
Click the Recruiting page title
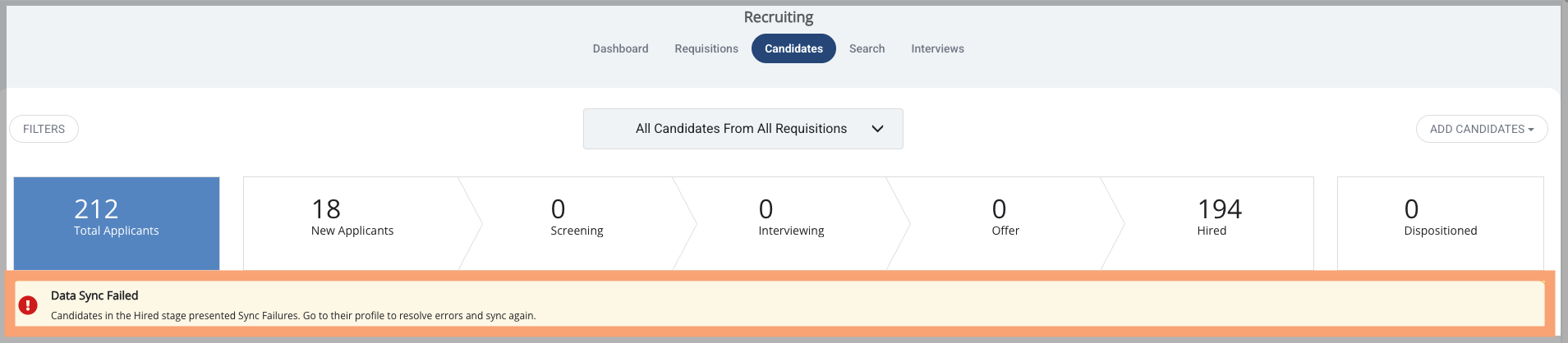point(779,17)
